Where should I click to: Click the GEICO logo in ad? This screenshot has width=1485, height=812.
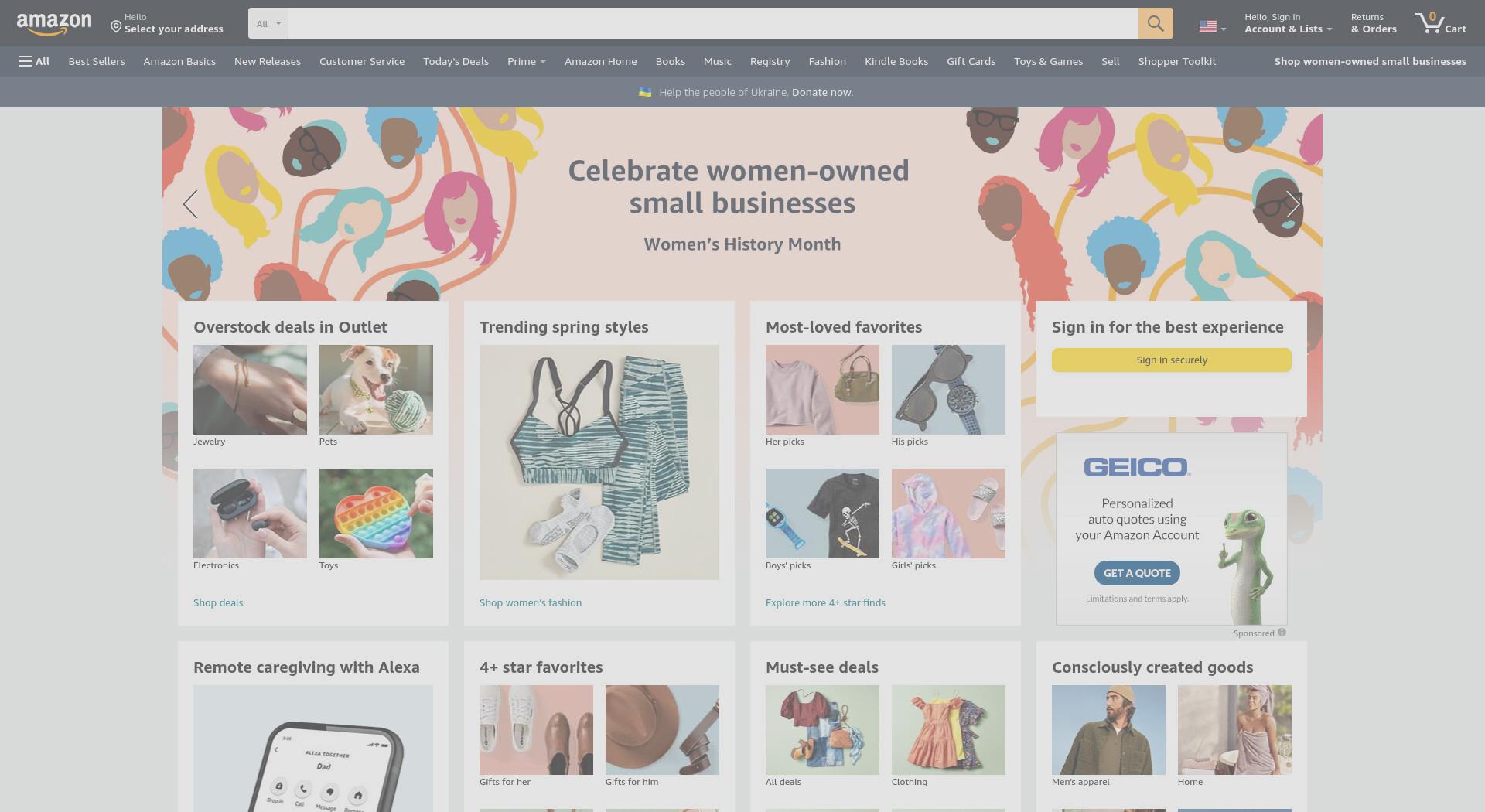pos(1137,467)
